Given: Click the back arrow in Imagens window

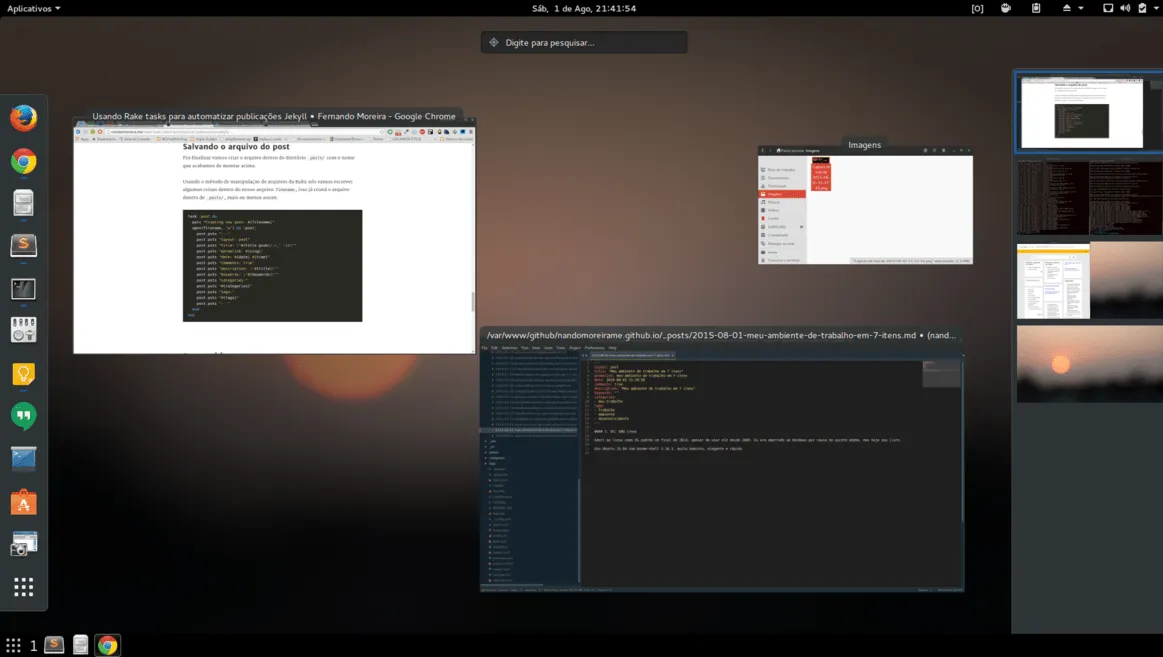Looking at the screenshot, I should pyautogui.click(x=762, y=151).
